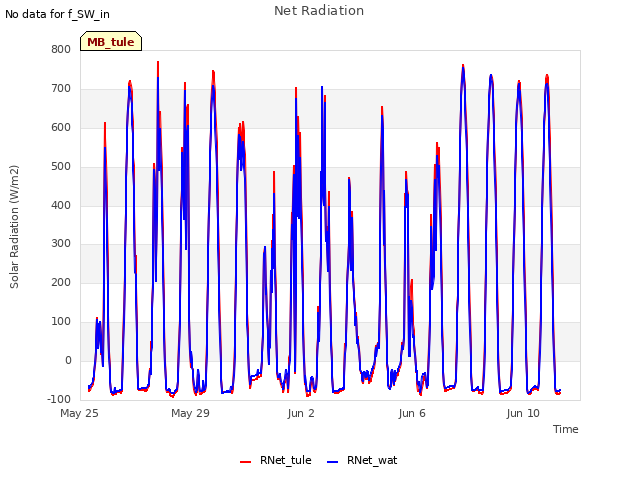Click the red RNet_tule legend line marker
This screenshot has height=480, width=640.
tap(245, 462)
